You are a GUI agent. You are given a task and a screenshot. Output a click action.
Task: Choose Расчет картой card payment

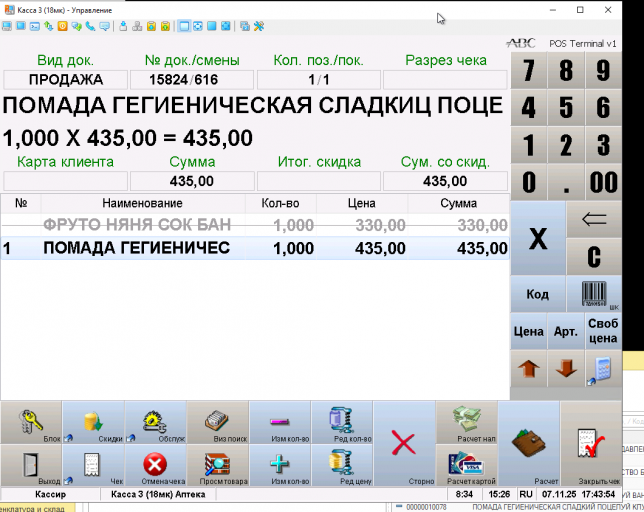(467, 465)
